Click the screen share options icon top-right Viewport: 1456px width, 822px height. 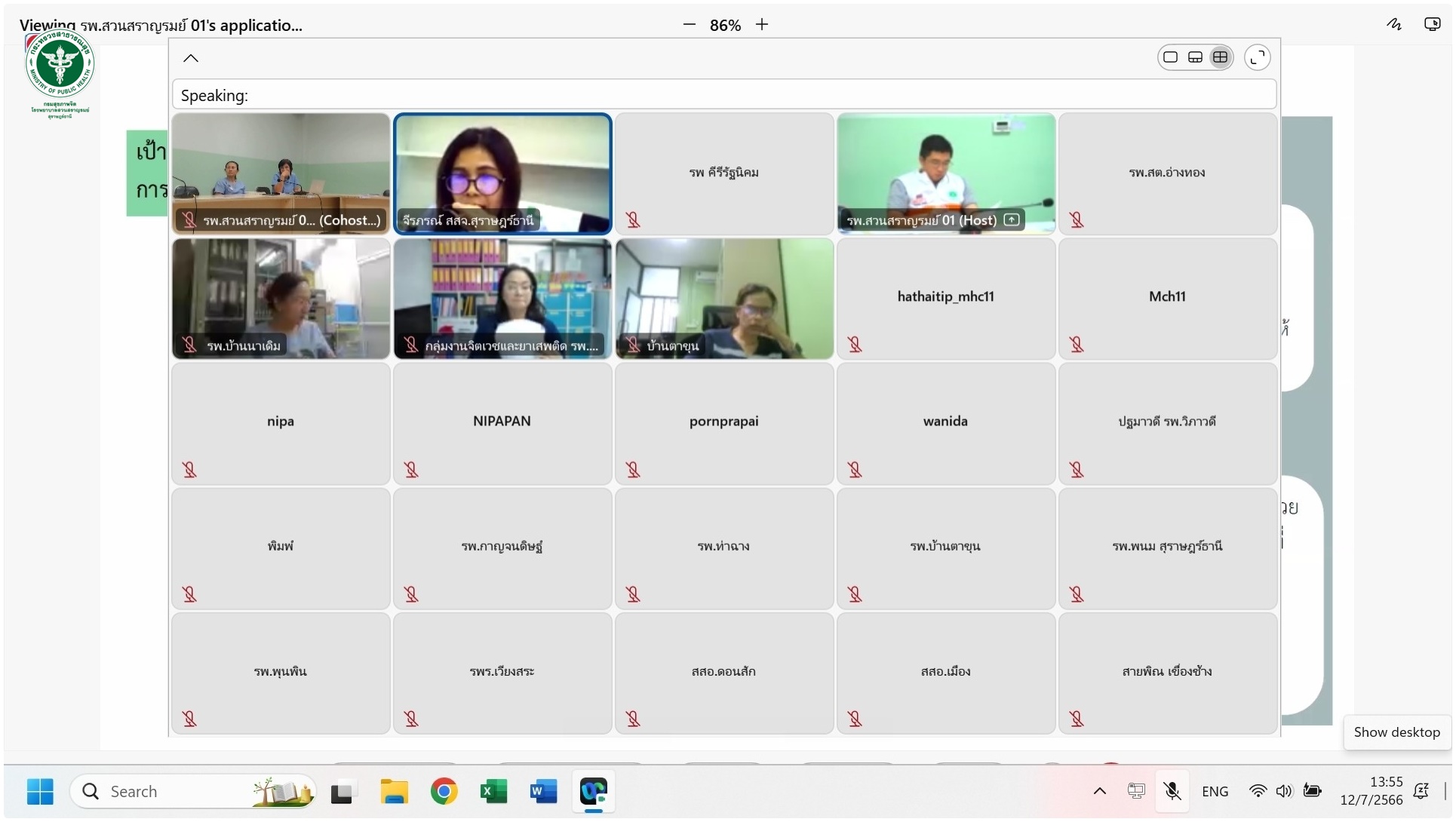[x=1432, y=24]
